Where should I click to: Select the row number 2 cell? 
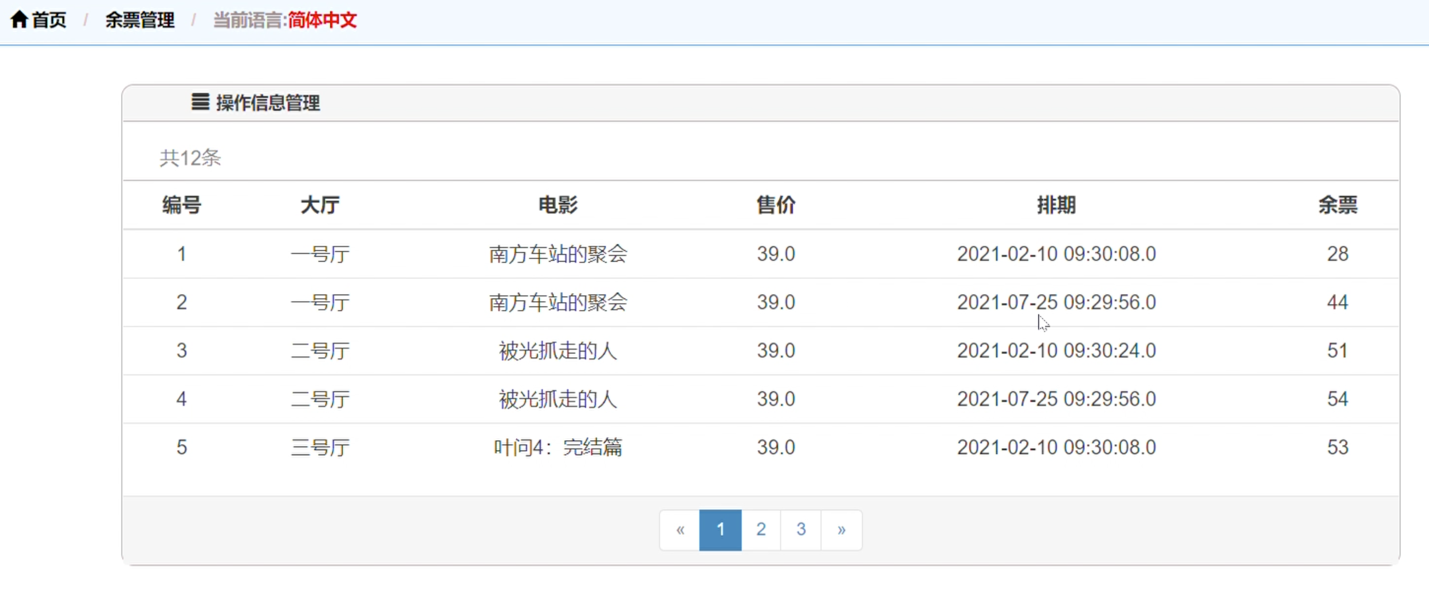(x=182, y=302)
